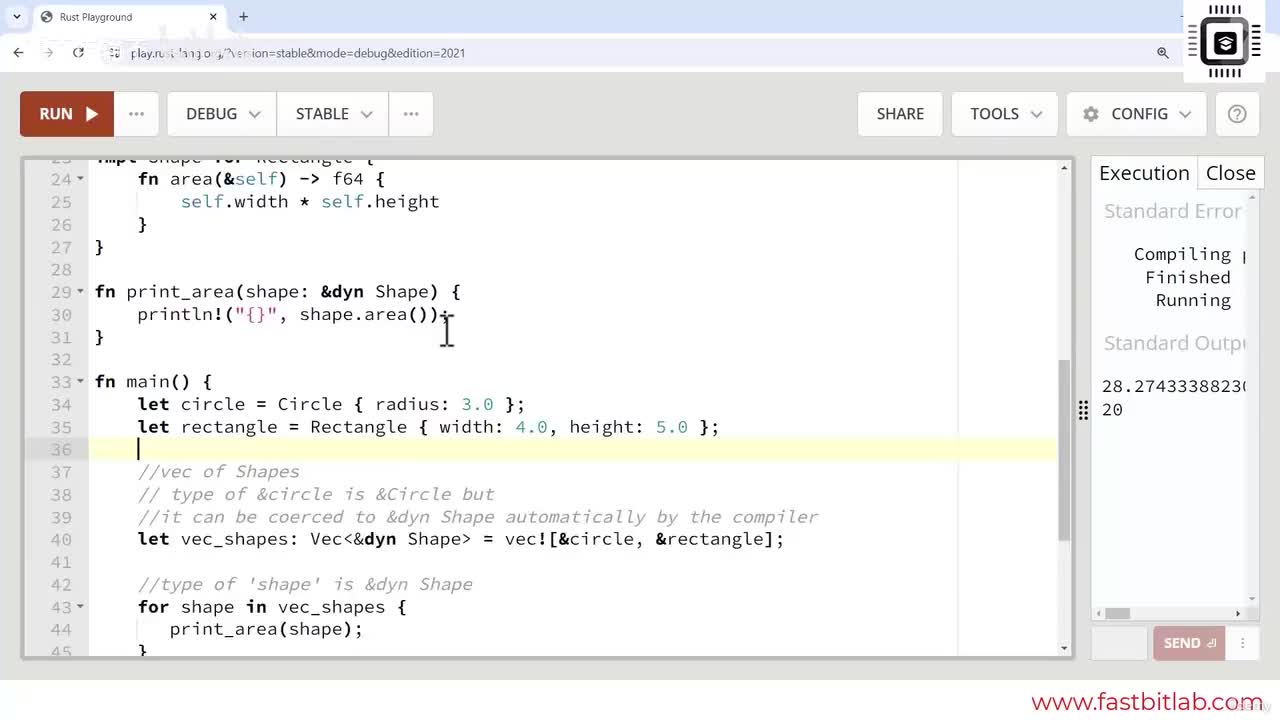The height and width of the screenshot is (720, 1280).
Task: Click the comment "//type of 'shape' is &dyn Shape"
Action: [305, 585]
